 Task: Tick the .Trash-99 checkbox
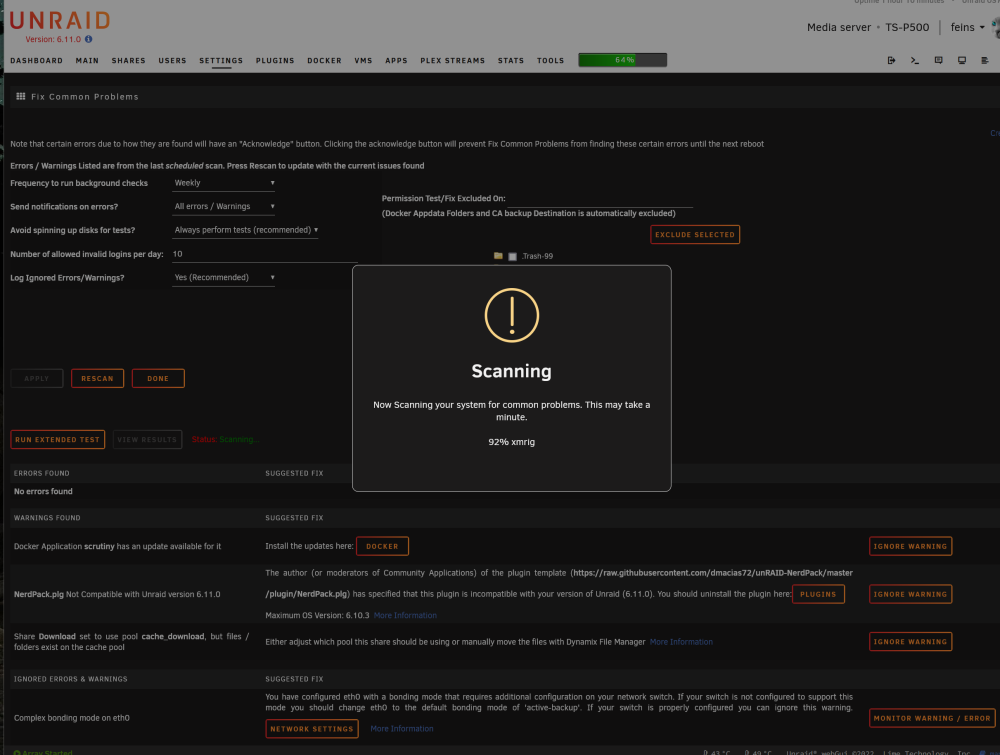tap(512, 256)
